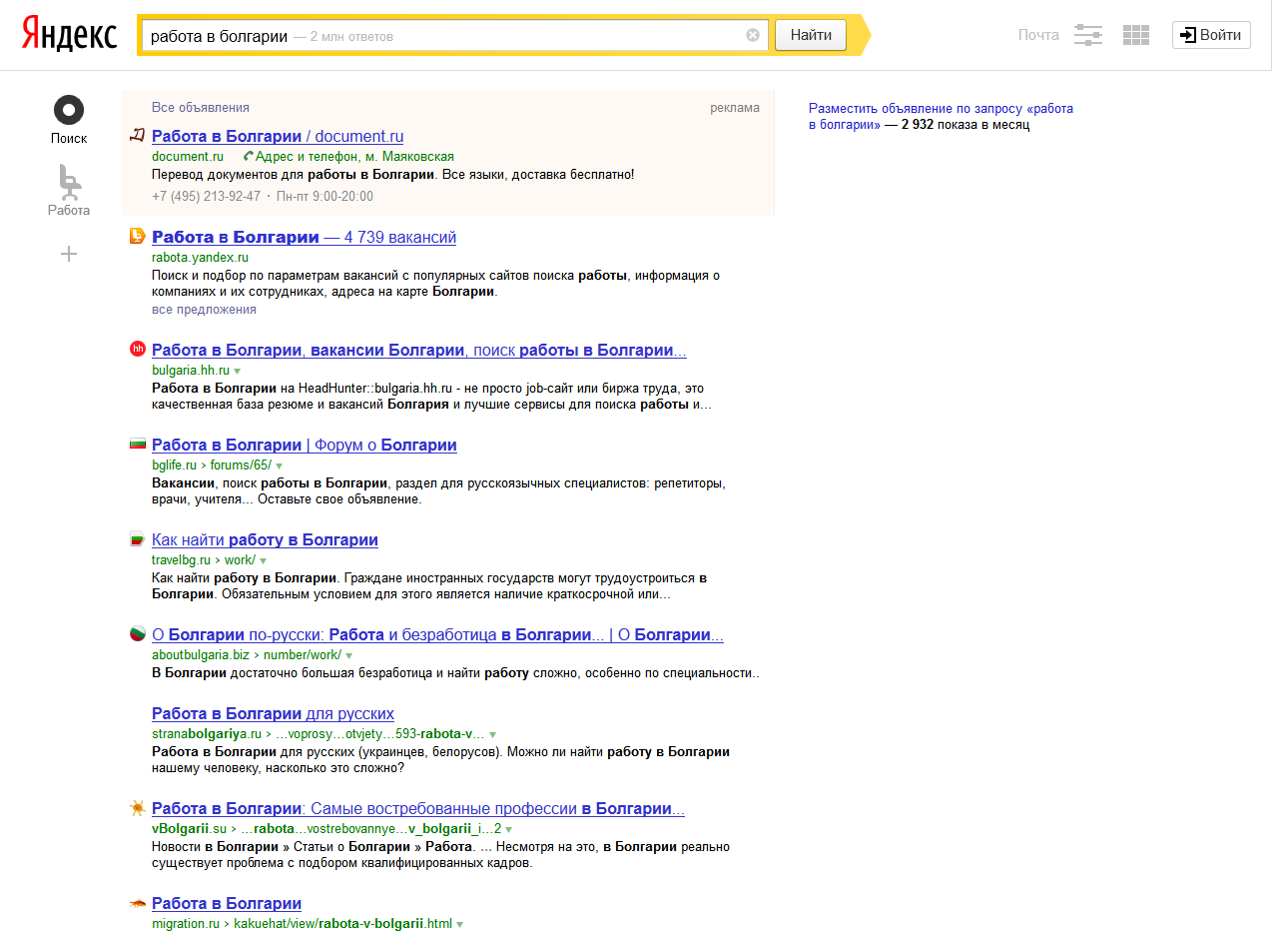Open migration.ru Работа в Болгарии result title

point(227,903)
